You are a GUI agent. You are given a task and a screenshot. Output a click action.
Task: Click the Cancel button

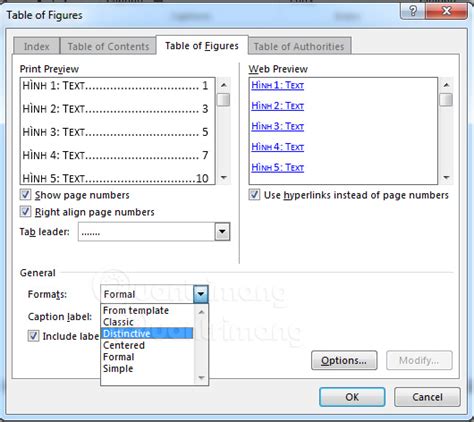(427, 397)
